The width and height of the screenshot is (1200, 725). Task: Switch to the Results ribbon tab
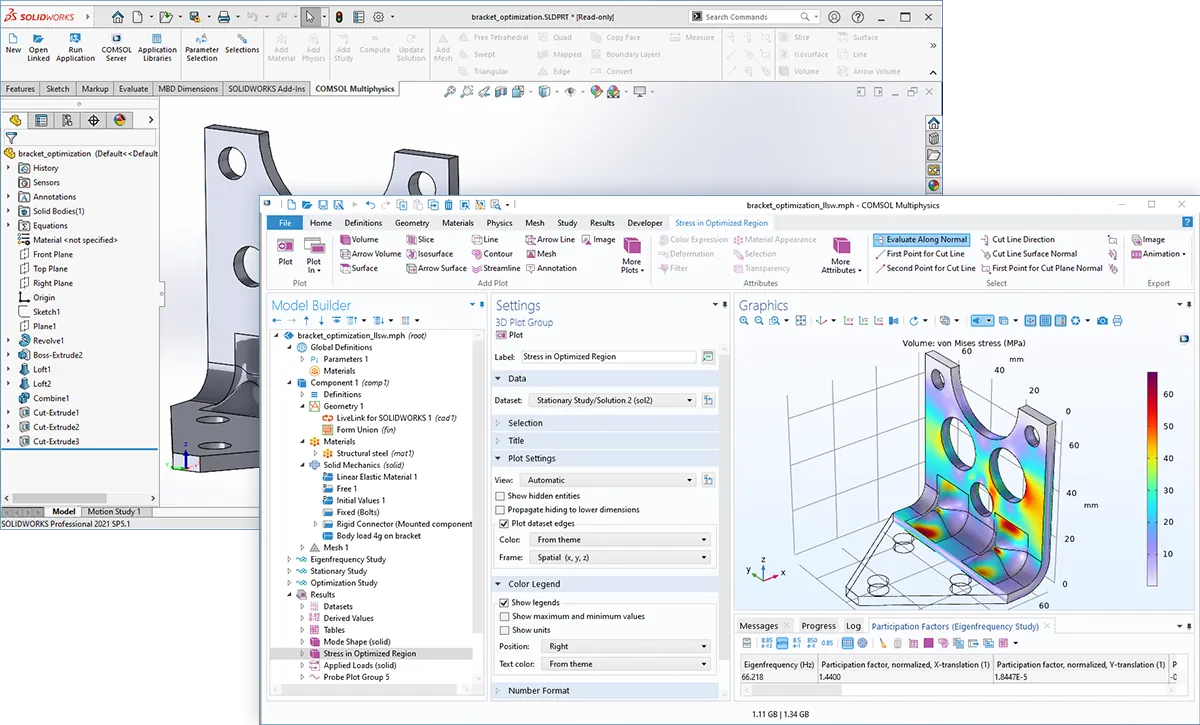point(602,223)
